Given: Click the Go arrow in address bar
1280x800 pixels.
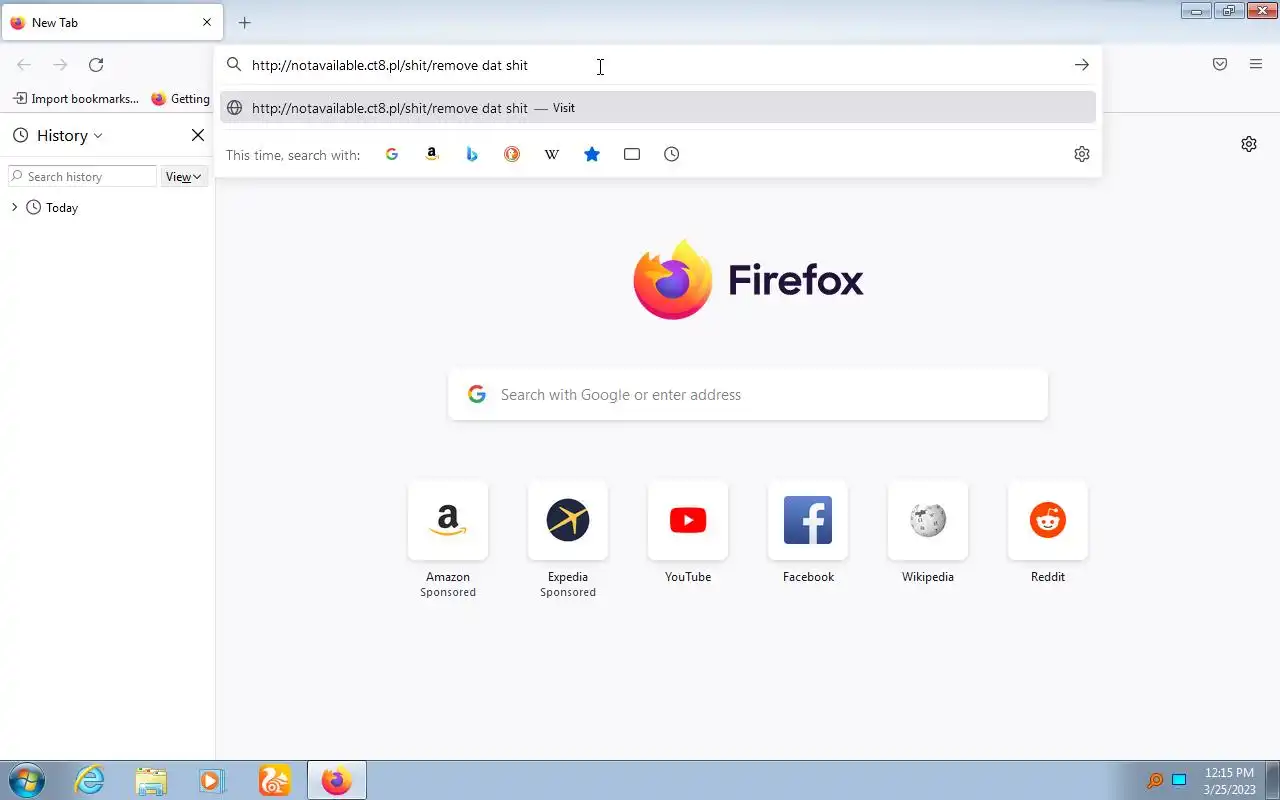Looking at the screenshot, I should pyautogui.click(x=1081, y=65).
